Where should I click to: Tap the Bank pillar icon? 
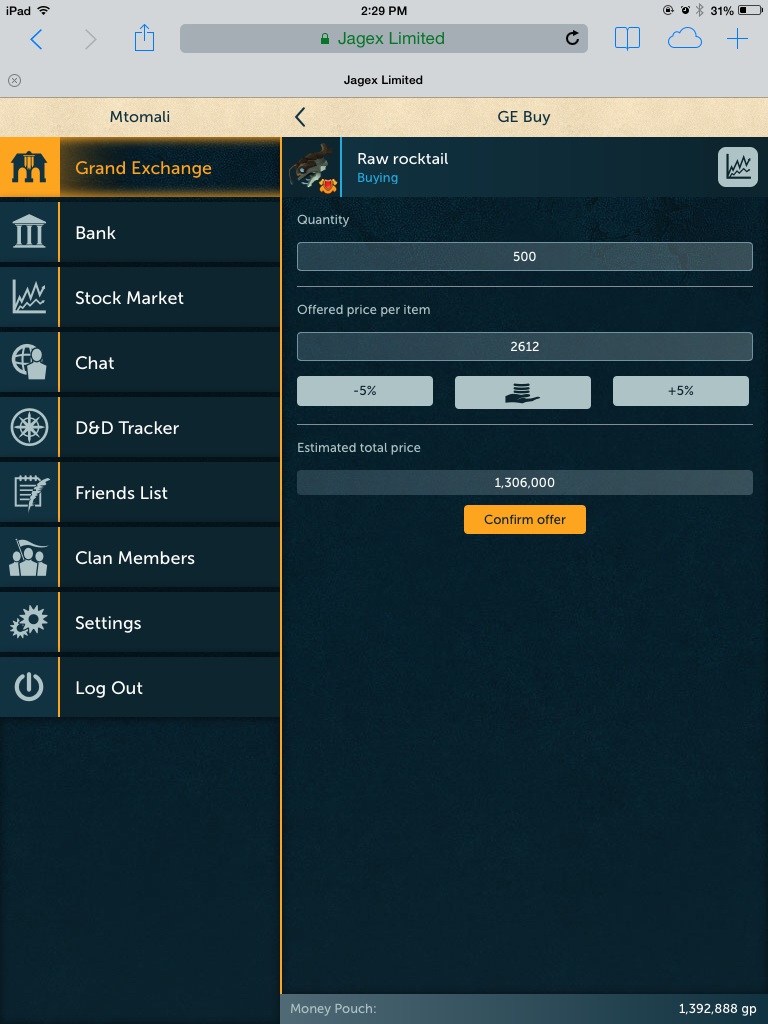click(29, 233)
